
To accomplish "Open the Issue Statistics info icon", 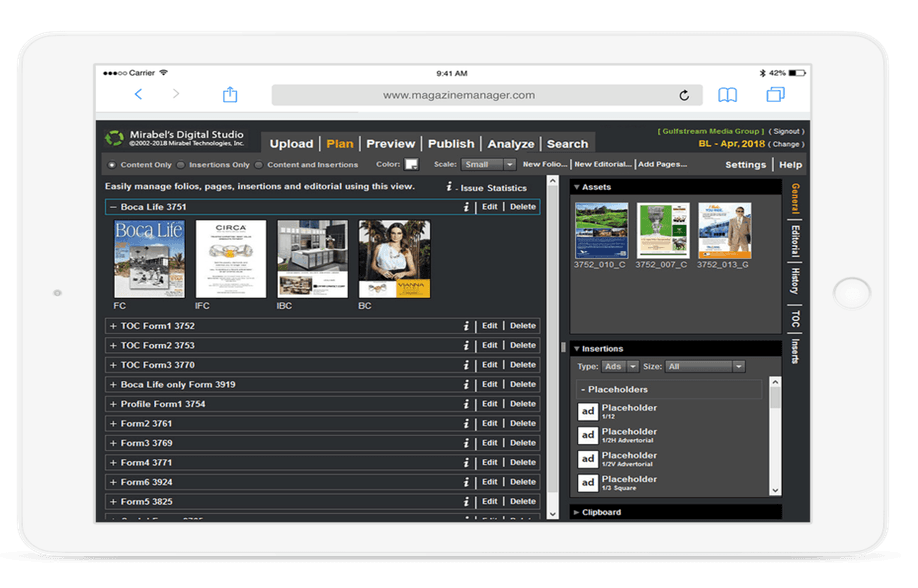I will 447,186.
